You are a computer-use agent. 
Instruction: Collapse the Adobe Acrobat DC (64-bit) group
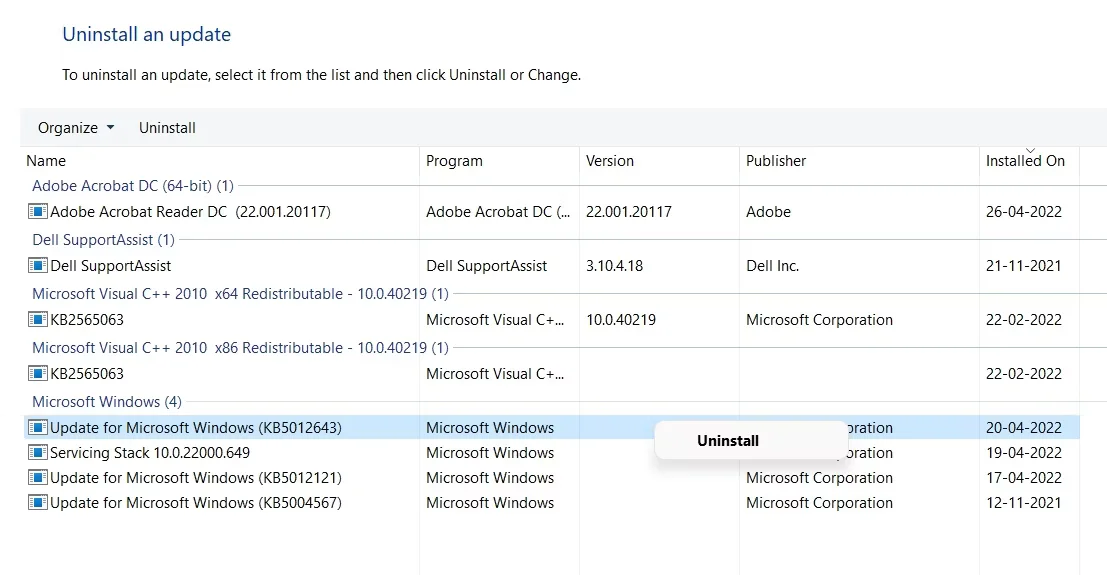pos(132,186)
